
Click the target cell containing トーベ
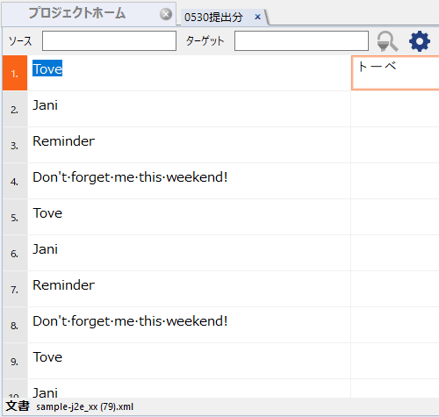tap(395, 73)
